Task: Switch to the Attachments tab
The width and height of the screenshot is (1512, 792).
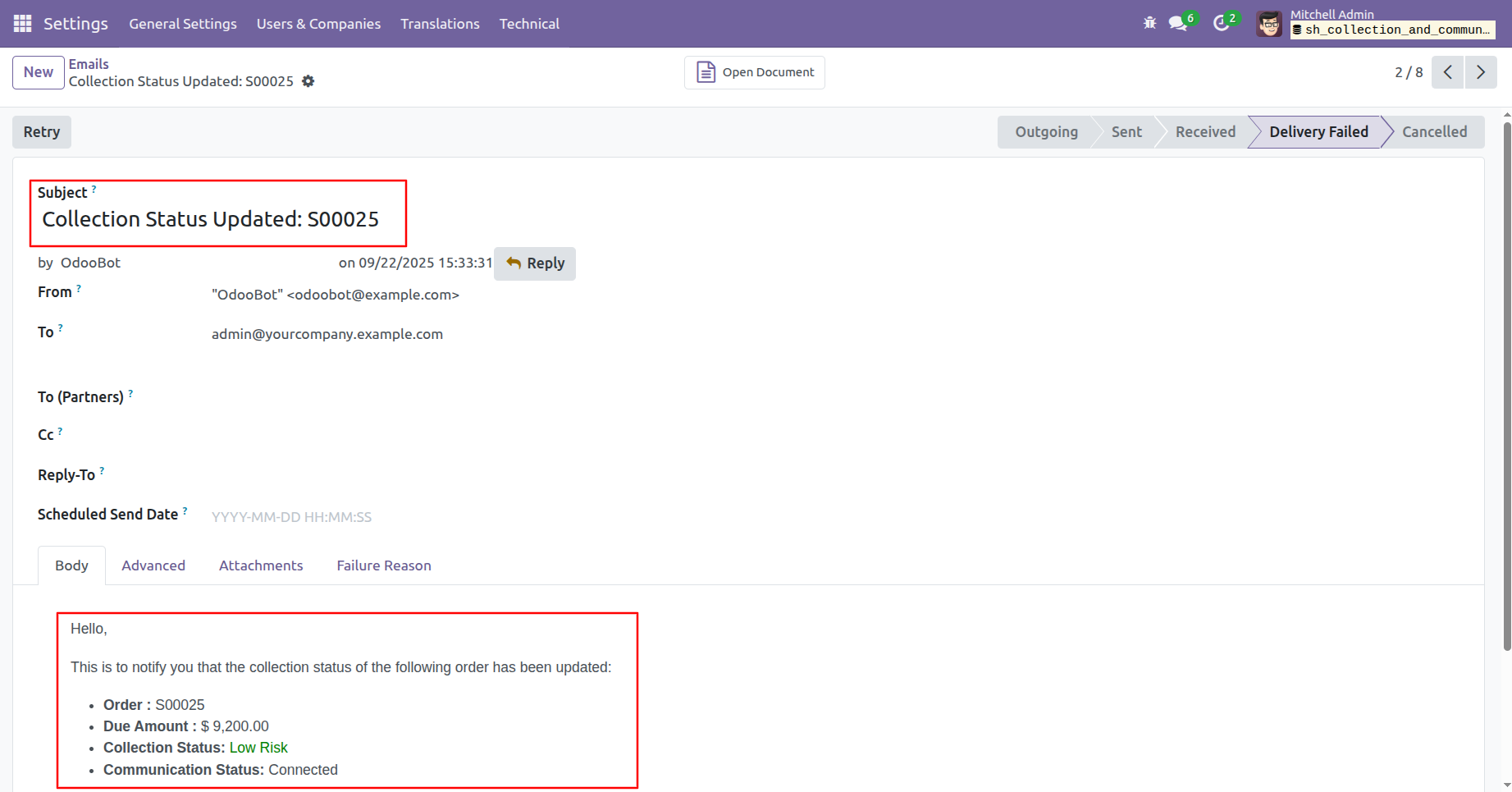Action: click(x=261, y=565)
